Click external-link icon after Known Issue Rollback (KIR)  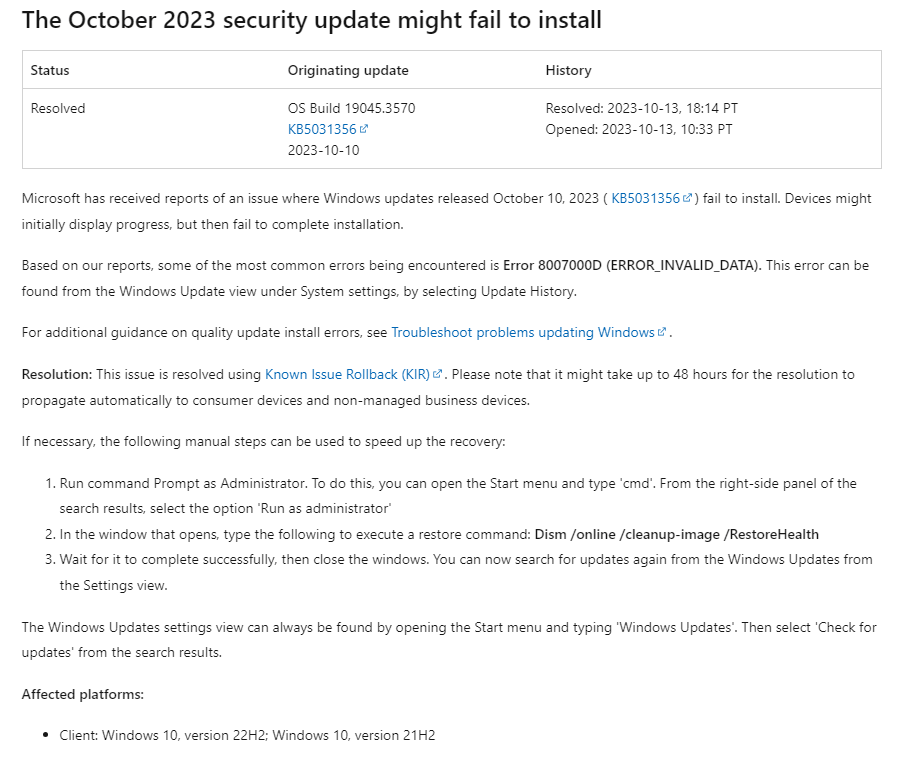coord(437,375)
